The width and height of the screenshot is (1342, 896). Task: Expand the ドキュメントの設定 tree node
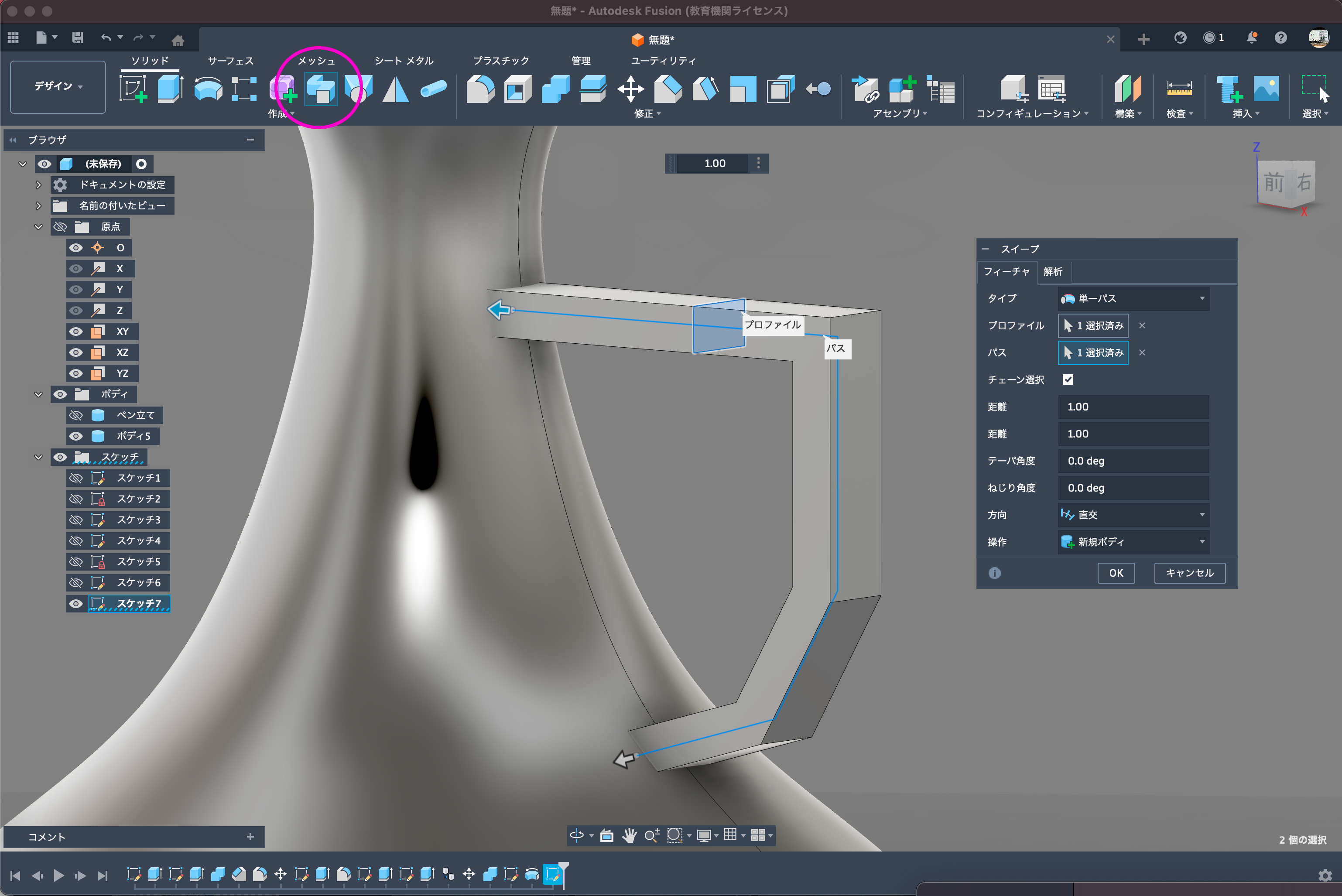click(x=38, y=185)
